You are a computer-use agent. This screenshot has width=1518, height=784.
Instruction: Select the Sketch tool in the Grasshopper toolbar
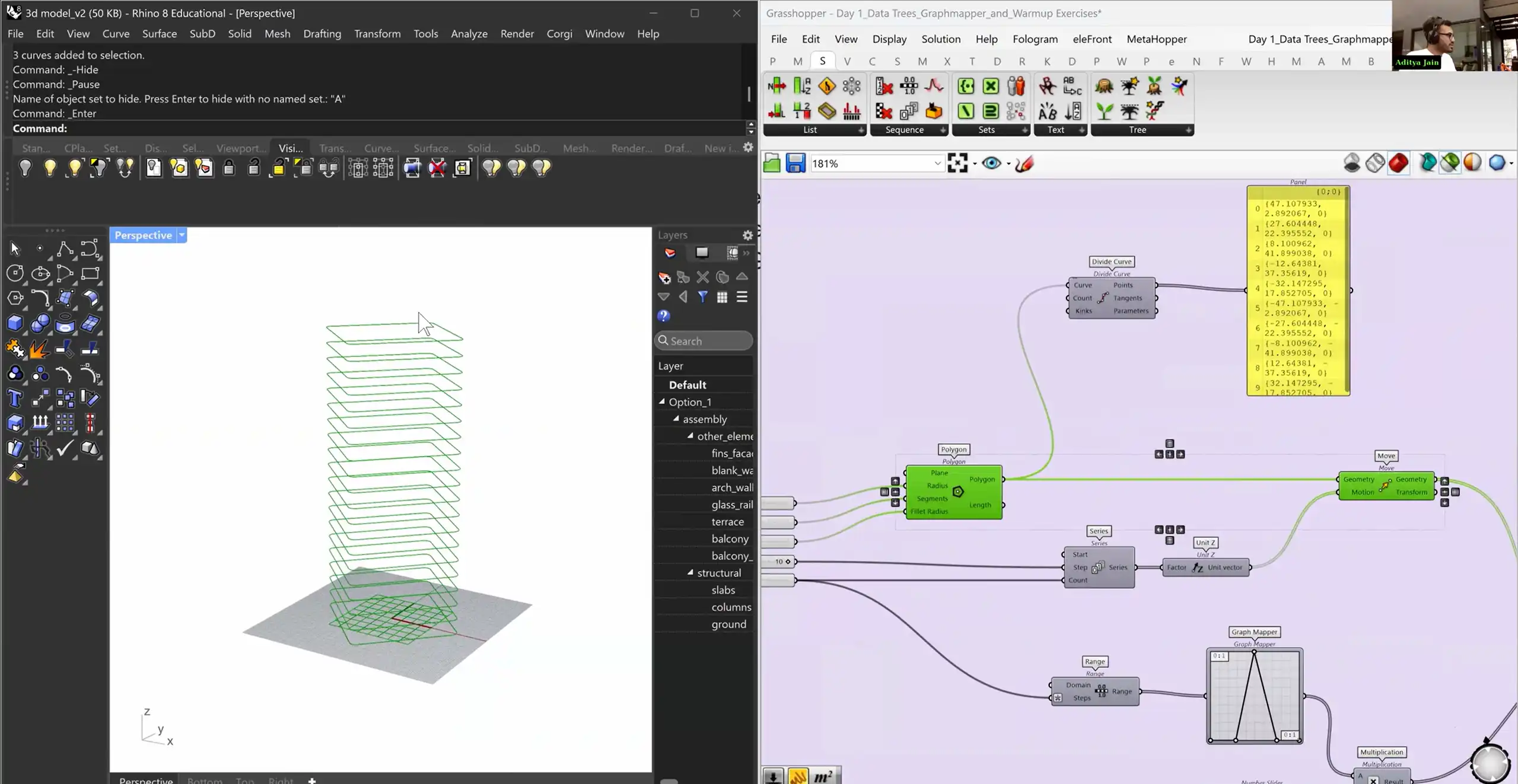[1024, 164]
